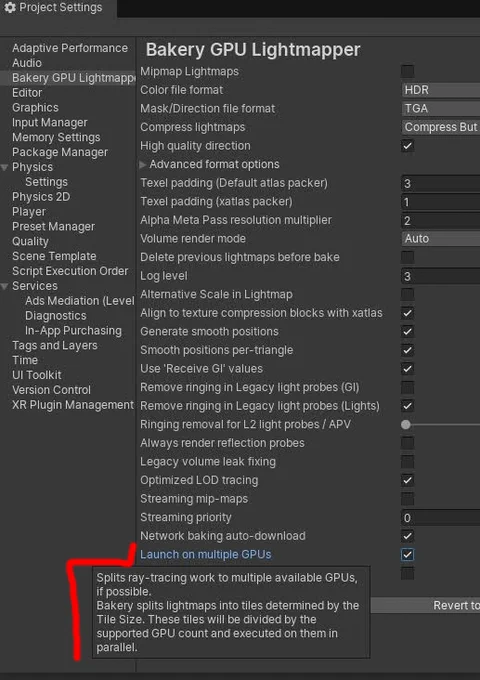
Task: Select Adaptive Performance in sidebar
Action: (x=70, y=48)
